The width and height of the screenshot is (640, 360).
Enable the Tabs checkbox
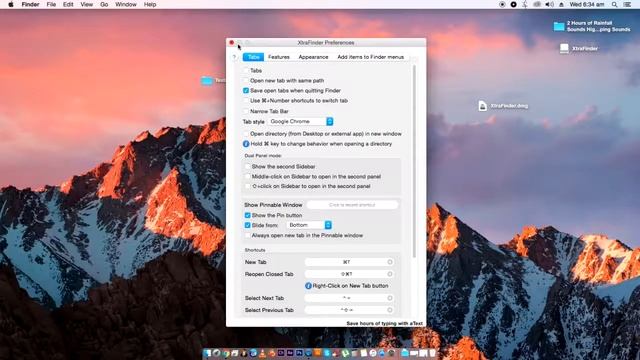(x=246, y=71)
